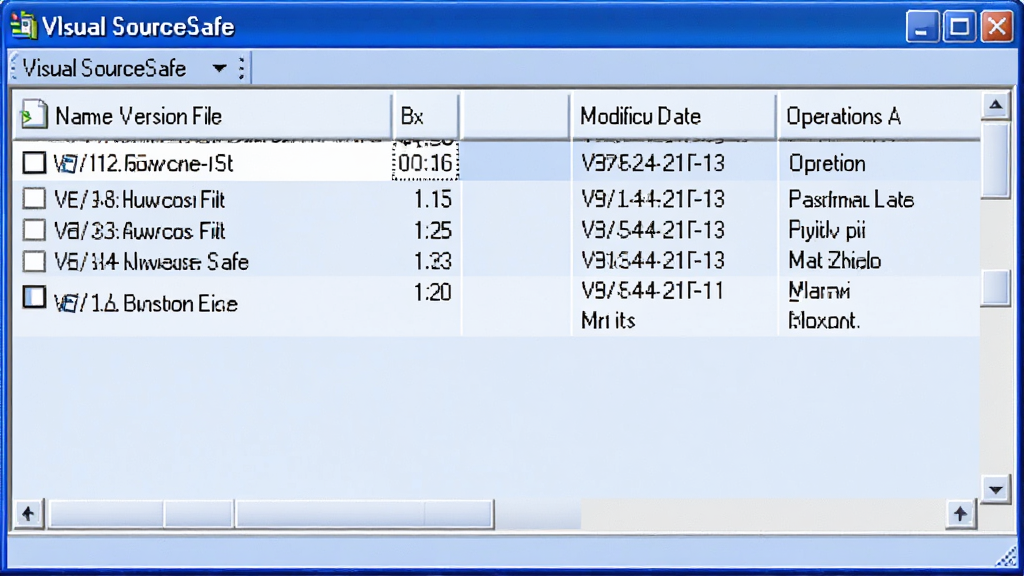
Task: Minimize the Visual SourceSafe window
Action: point(921,27)
